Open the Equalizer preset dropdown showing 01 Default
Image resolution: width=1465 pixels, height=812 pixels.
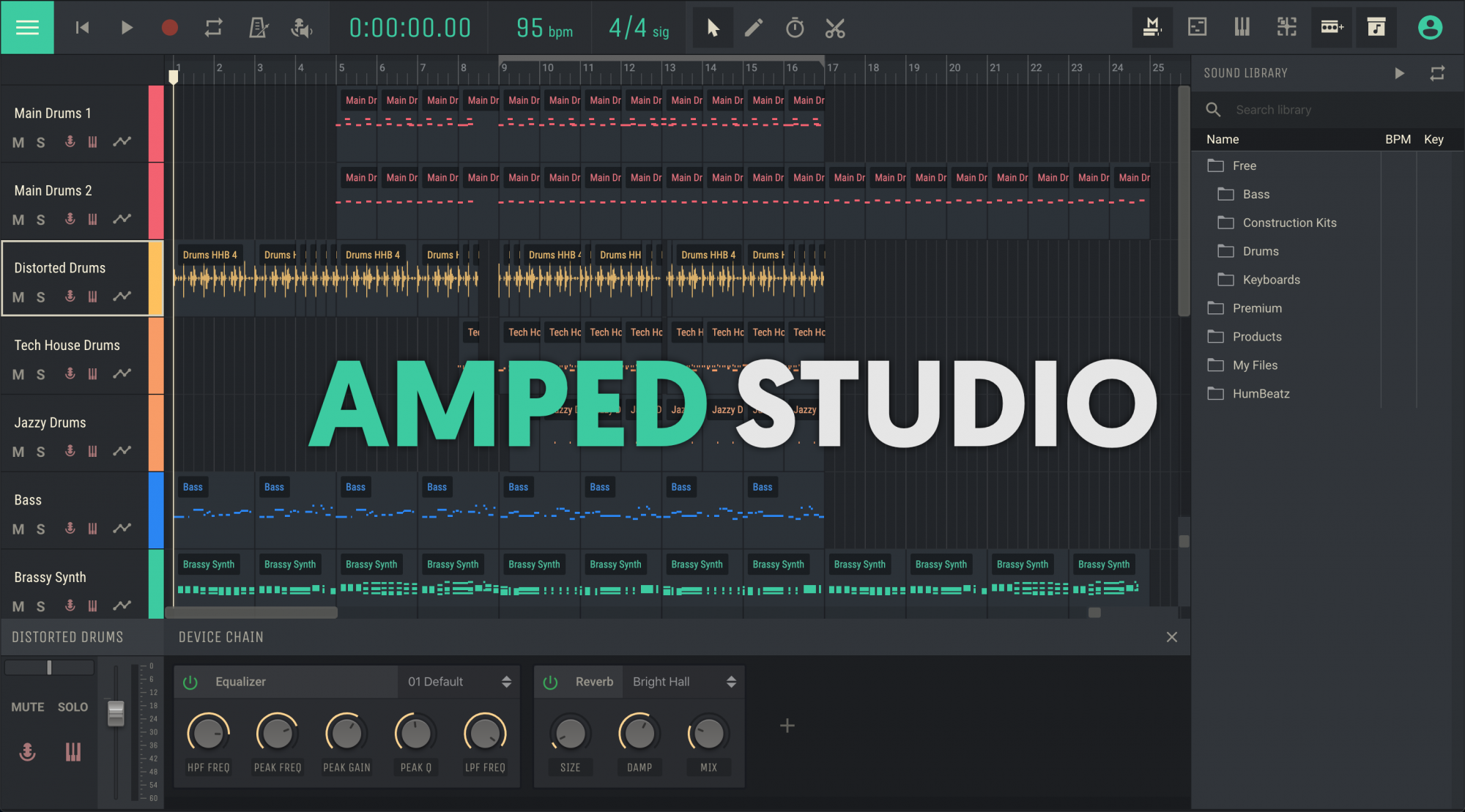tap(458, 682)
